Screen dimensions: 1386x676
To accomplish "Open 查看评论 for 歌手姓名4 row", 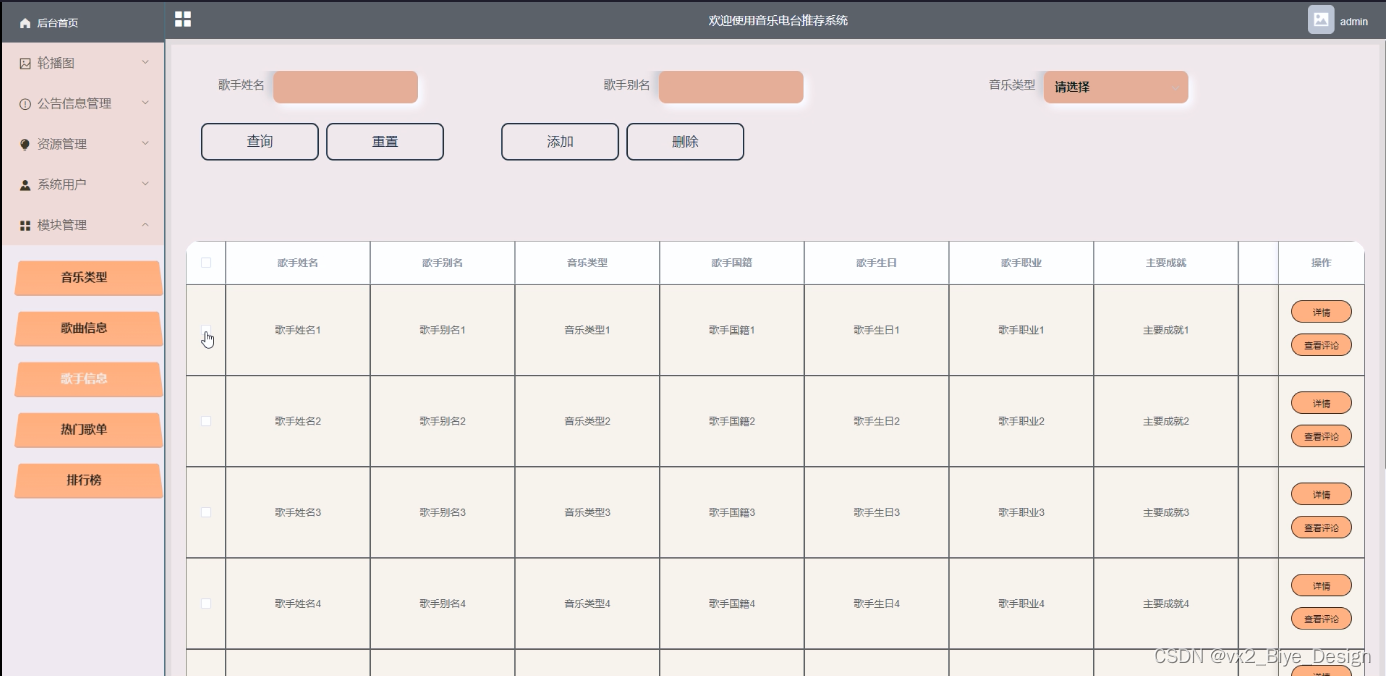I will click(x=1321, y=618).
